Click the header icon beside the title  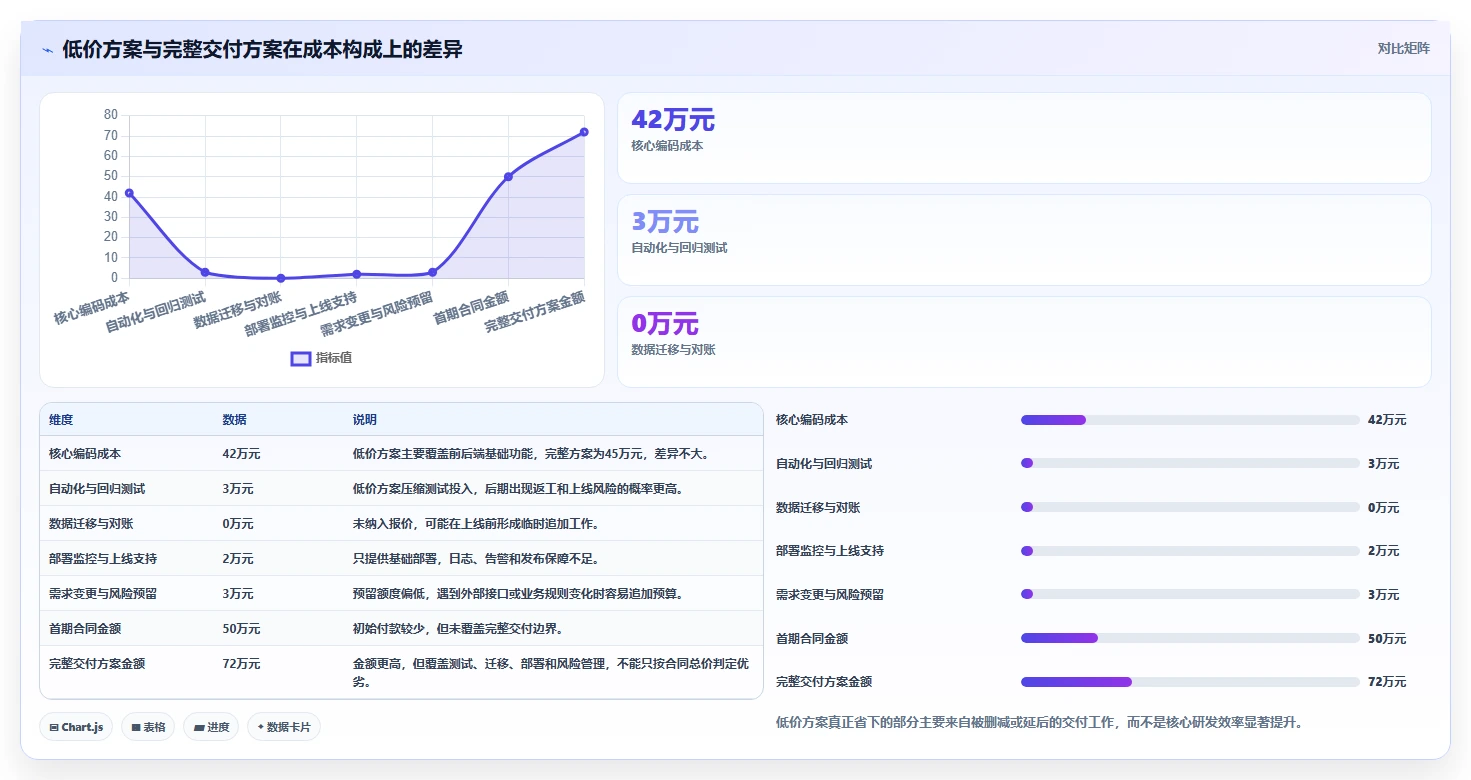pyautogui.click(x=48, y=50)
